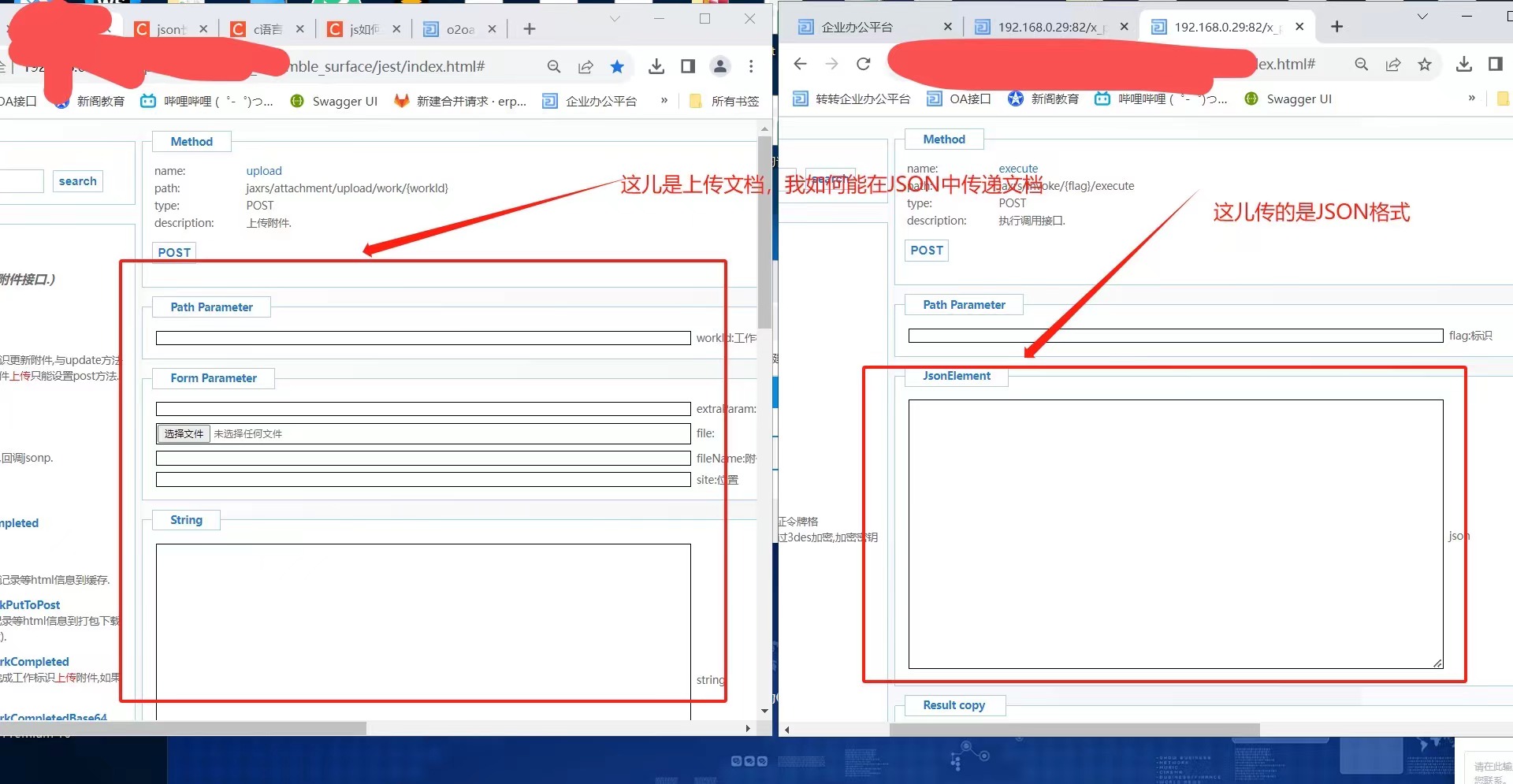Open the Swagger UI bookmark in right browser
Screen dimensions: 1513x784
(1288, 98)
